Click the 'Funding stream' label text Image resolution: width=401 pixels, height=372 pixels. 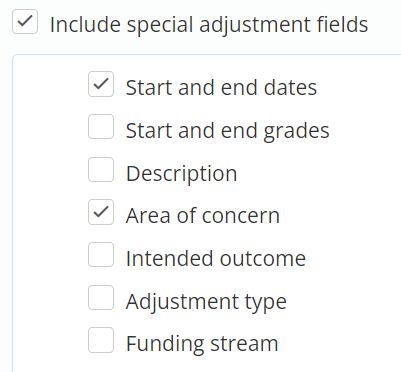point(202,344)
